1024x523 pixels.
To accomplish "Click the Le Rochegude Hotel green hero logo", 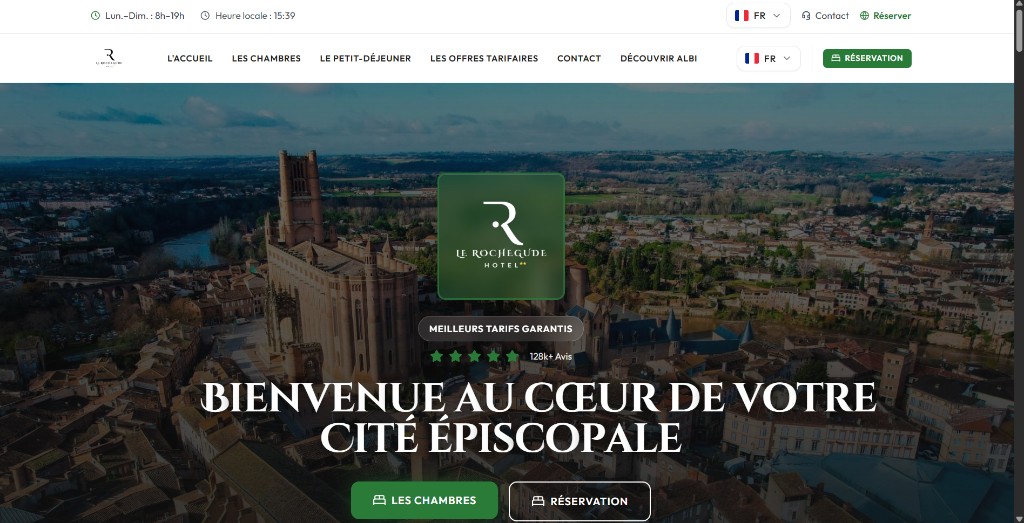I will pyautogui.click(x=501, y=236).
